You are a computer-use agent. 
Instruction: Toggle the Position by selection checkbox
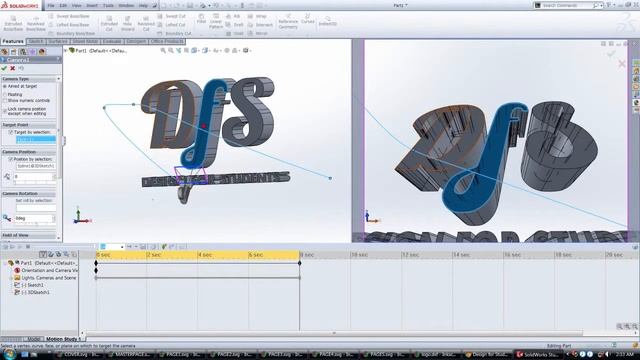point(11,159)
